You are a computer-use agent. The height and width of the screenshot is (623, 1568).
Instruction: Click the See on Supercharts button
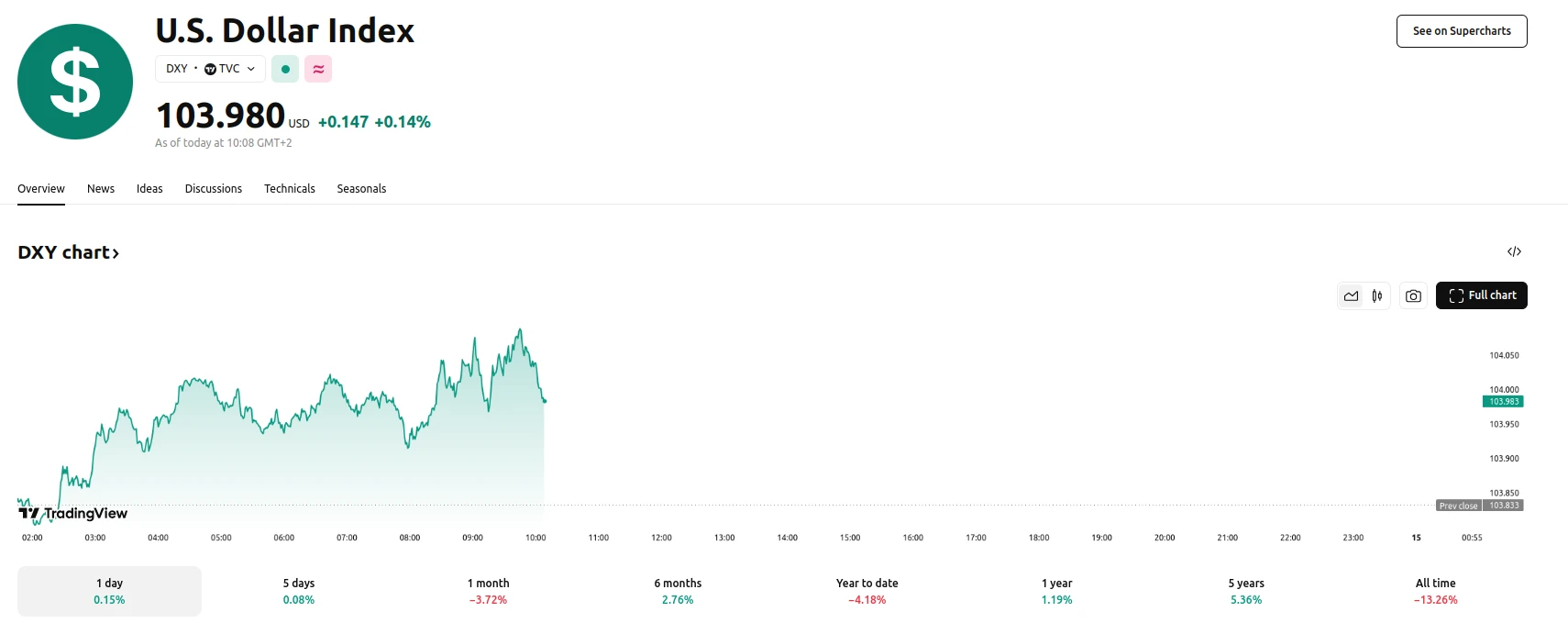point(1461,30)
